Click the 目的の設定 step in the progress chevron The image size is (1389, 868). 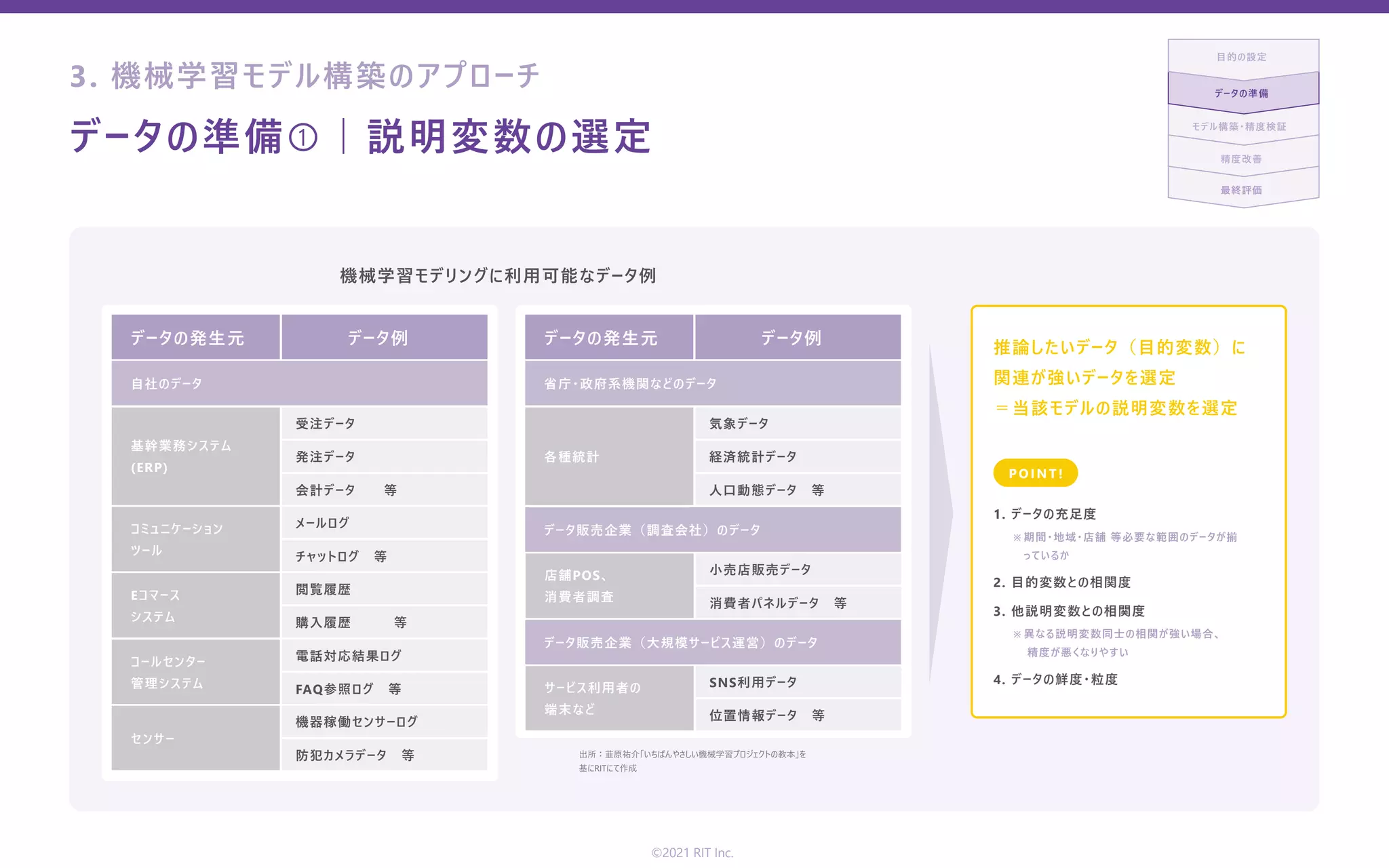[1243, 57]
